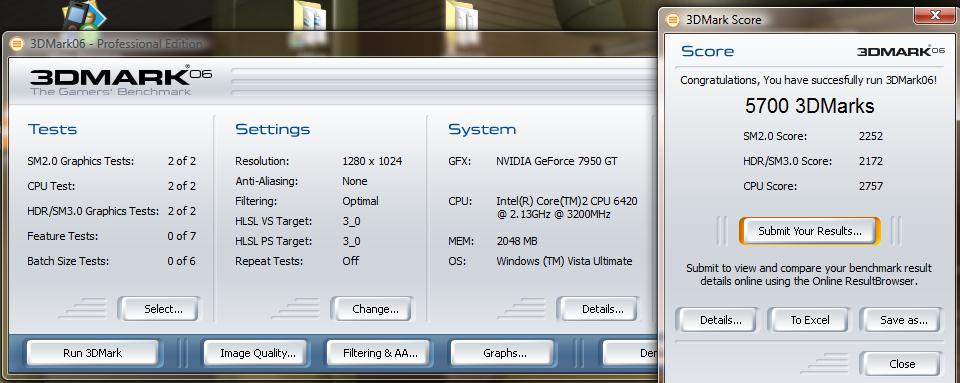The image size is (960, 383).
Task: Click the HLSL VS Target 3_0 value
Action: click(351, 221)
